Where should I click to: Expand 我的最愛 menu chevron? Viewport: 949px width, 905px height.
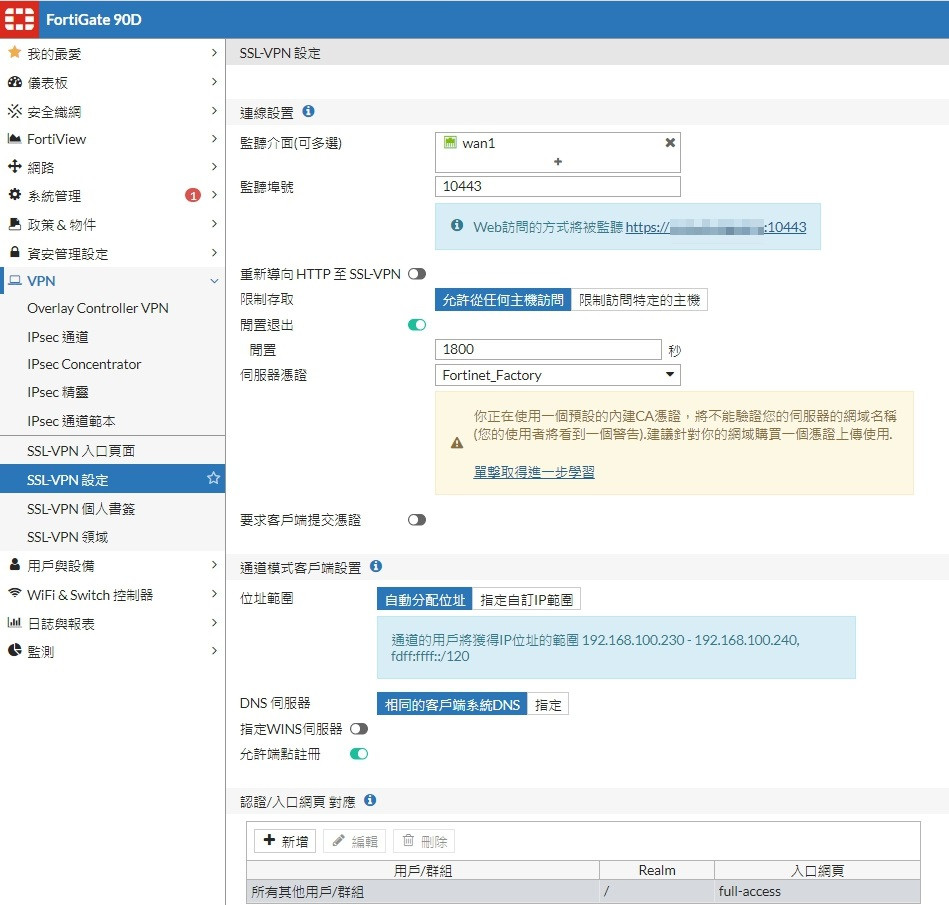214,53
